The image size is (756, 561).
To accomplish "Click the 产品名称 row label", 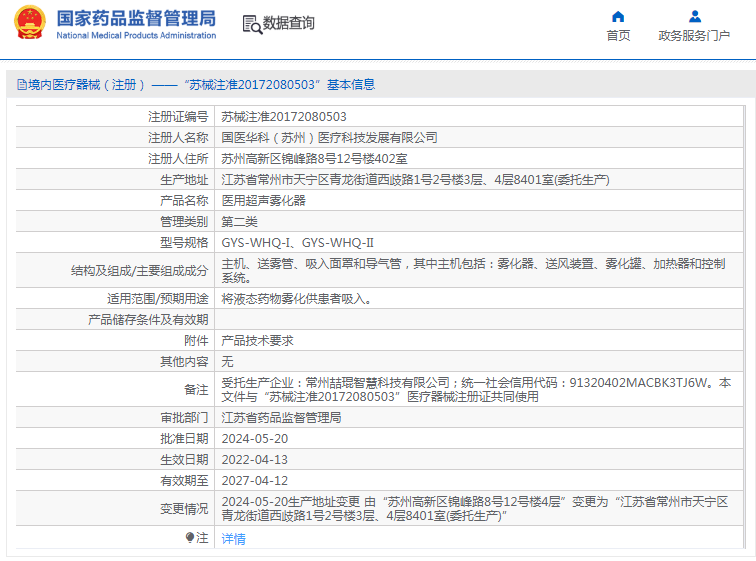I will pos(184,200).
